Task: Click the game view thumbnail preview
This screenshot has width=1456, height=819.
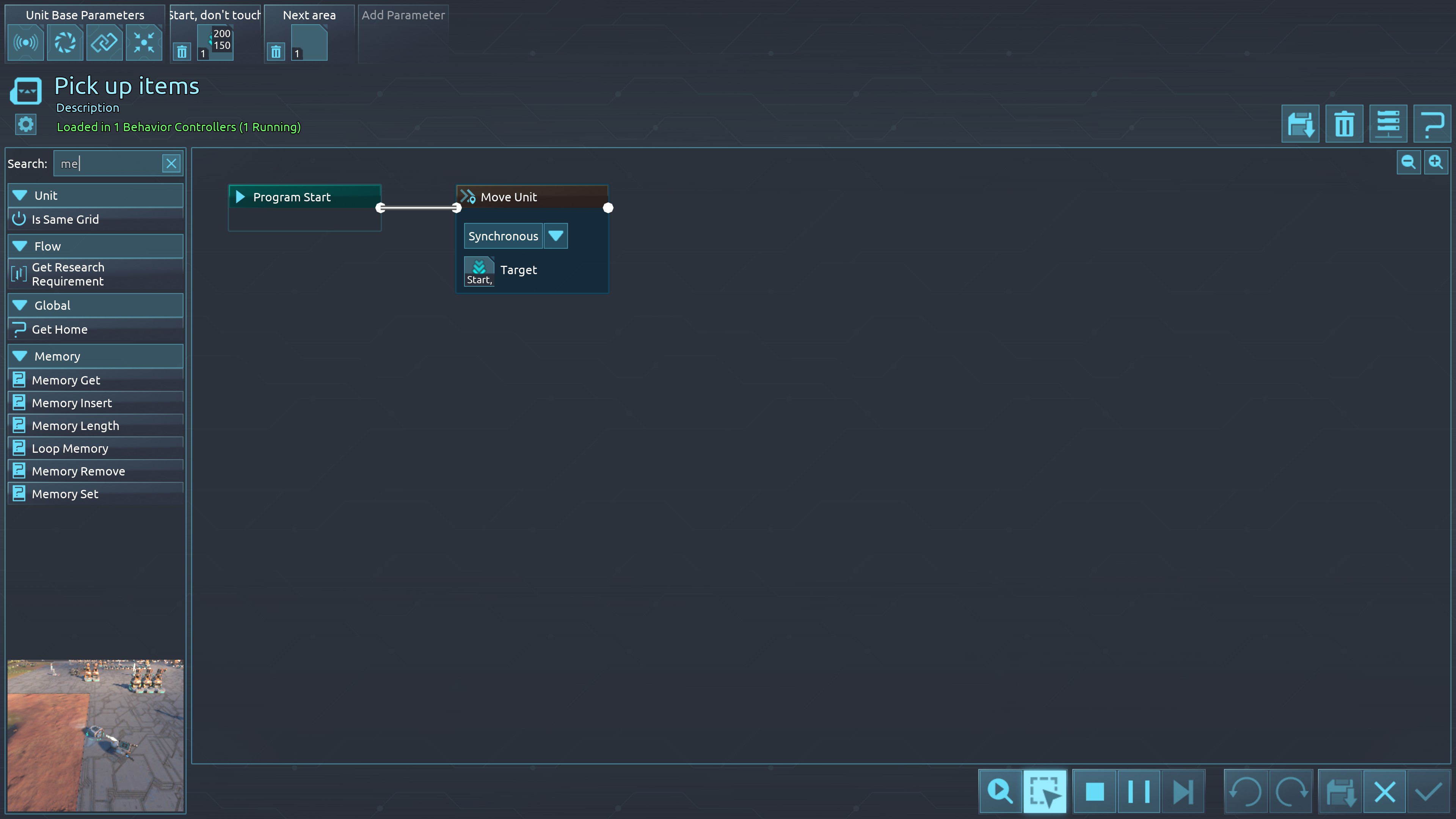Action: [x=95, y=735]
